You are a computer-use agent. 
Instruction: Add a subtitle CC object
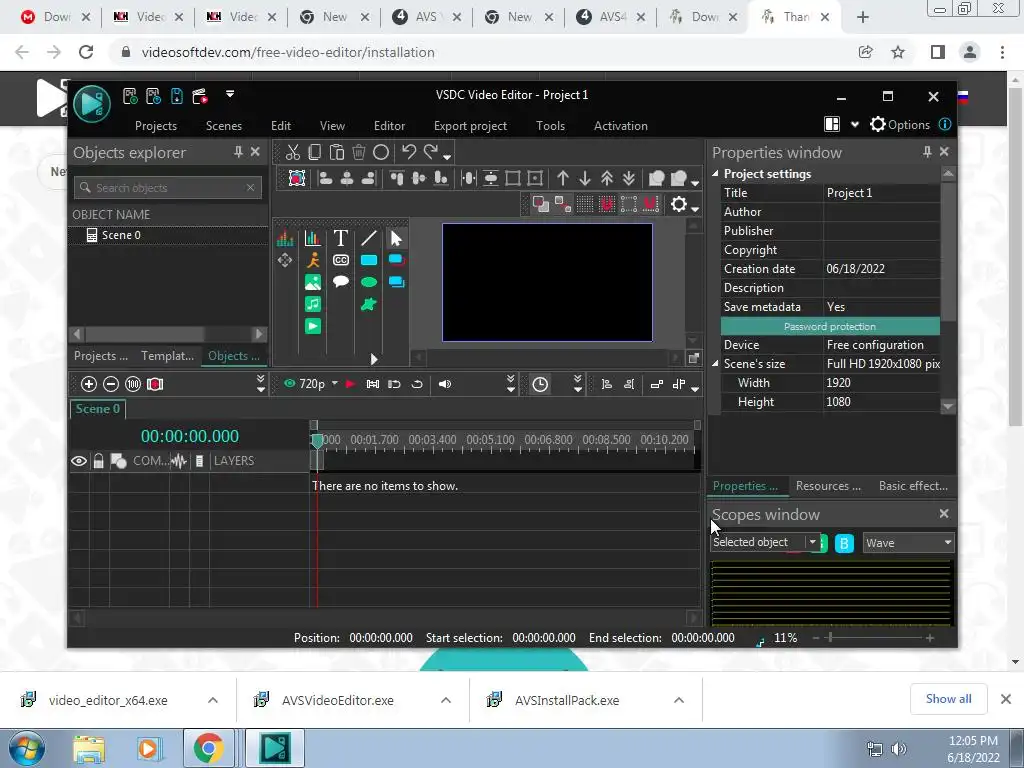(340, 260)
